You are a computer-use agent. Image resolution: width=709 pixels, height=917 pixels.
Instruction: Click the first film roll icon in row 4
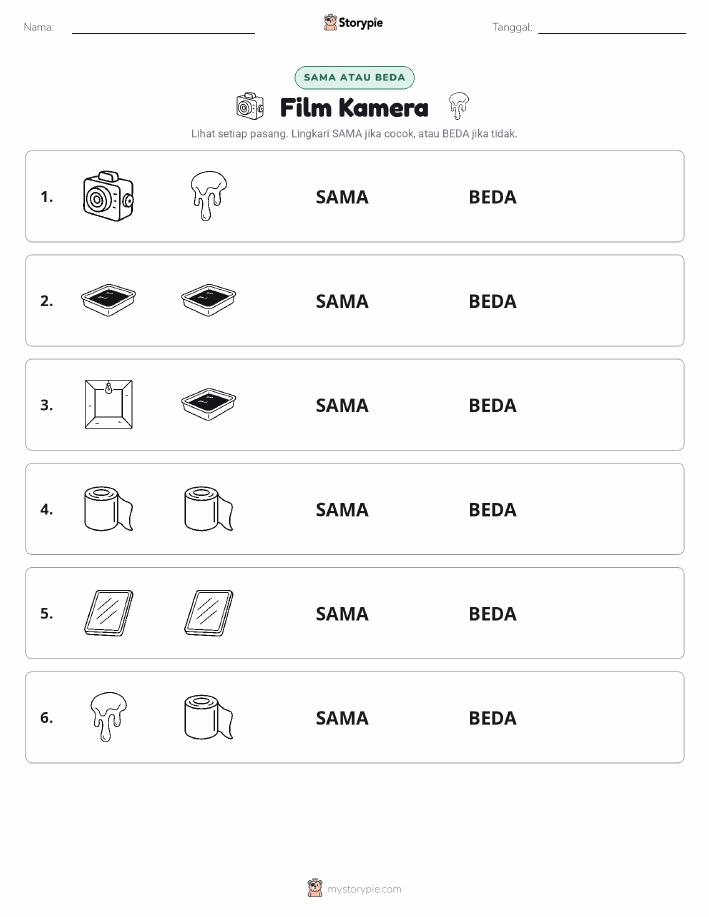[108, 509]
